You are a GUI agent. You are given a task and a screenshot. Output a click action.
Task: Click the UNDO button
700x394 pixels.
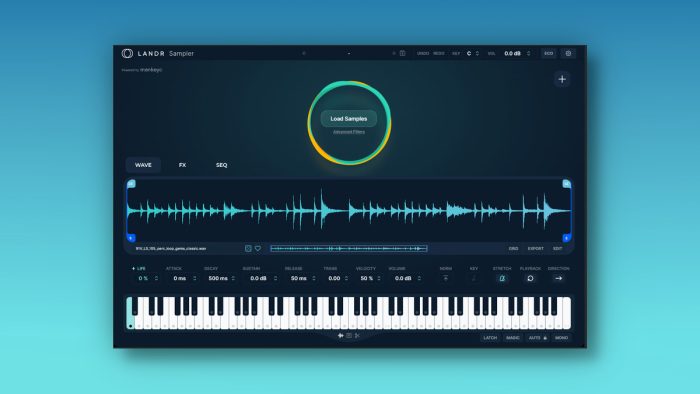pyautogui.click(x=423, y=54)
